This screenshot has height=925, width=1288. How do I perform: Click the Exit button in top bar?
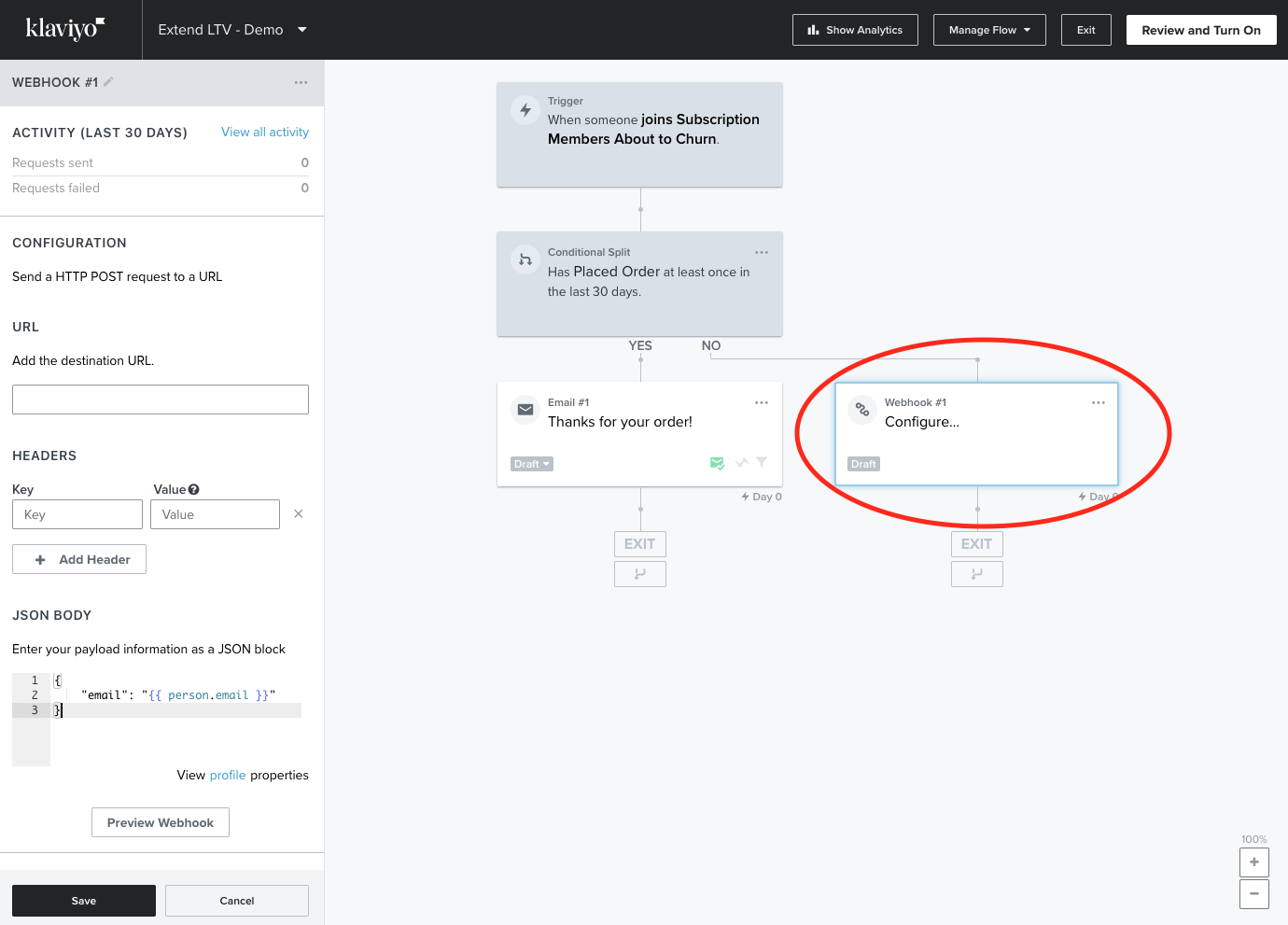(x=1086, y=30)
